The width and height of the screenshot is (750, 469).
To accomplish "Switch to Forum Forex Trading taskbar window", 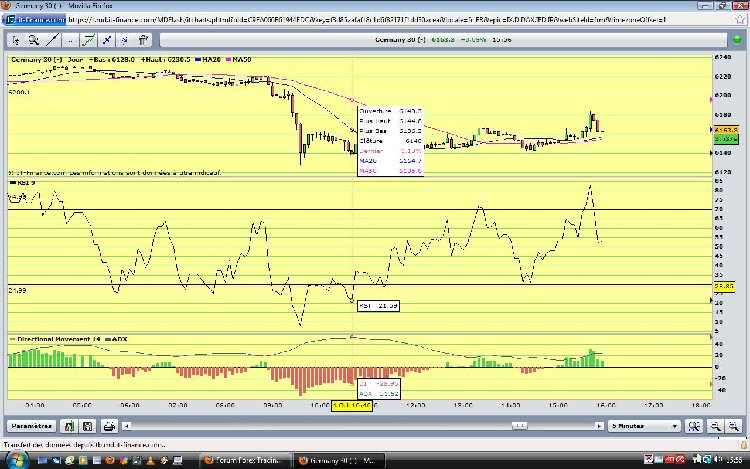I will point(245,459).
